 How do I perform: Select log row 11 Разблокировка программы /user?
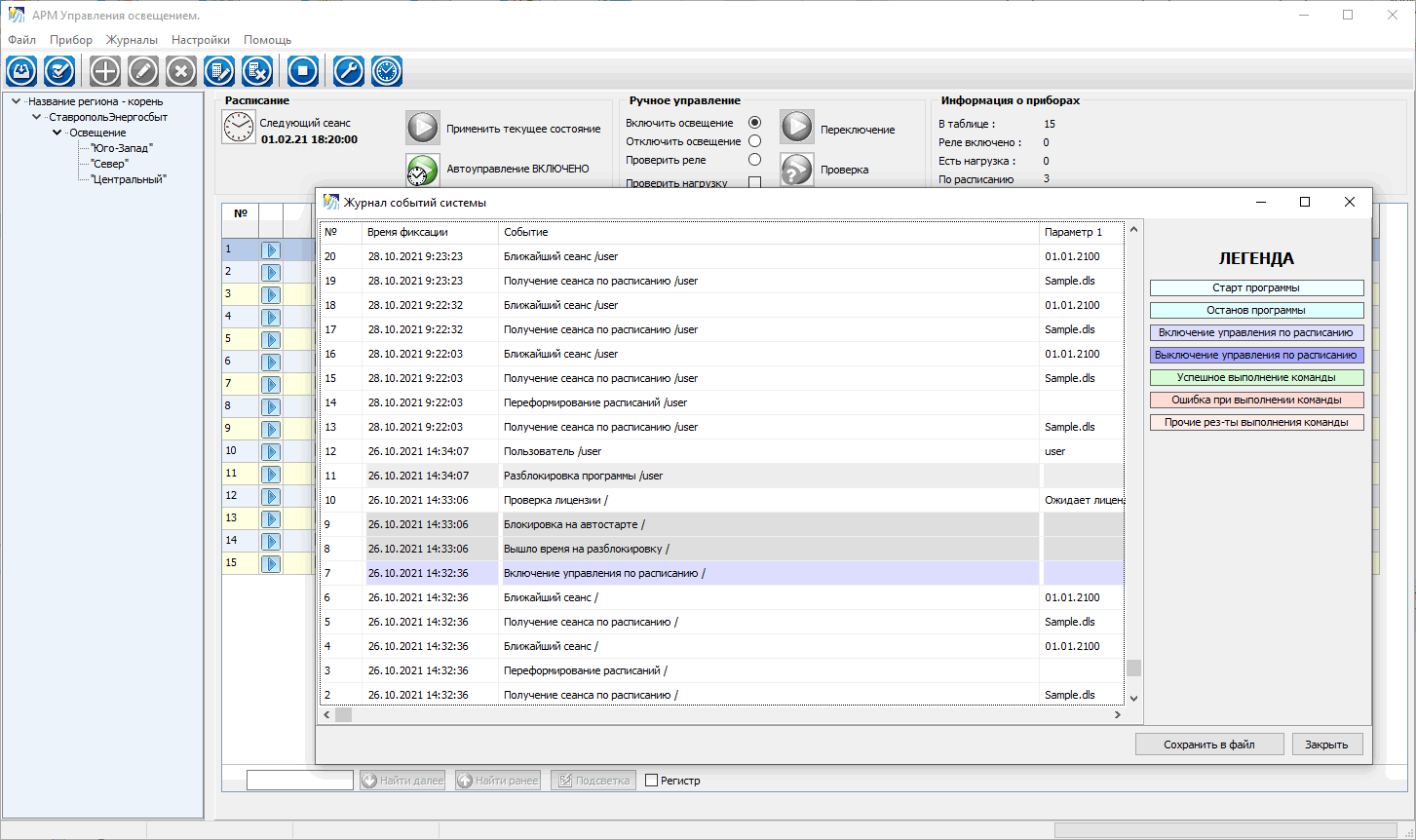coord(722,476)
